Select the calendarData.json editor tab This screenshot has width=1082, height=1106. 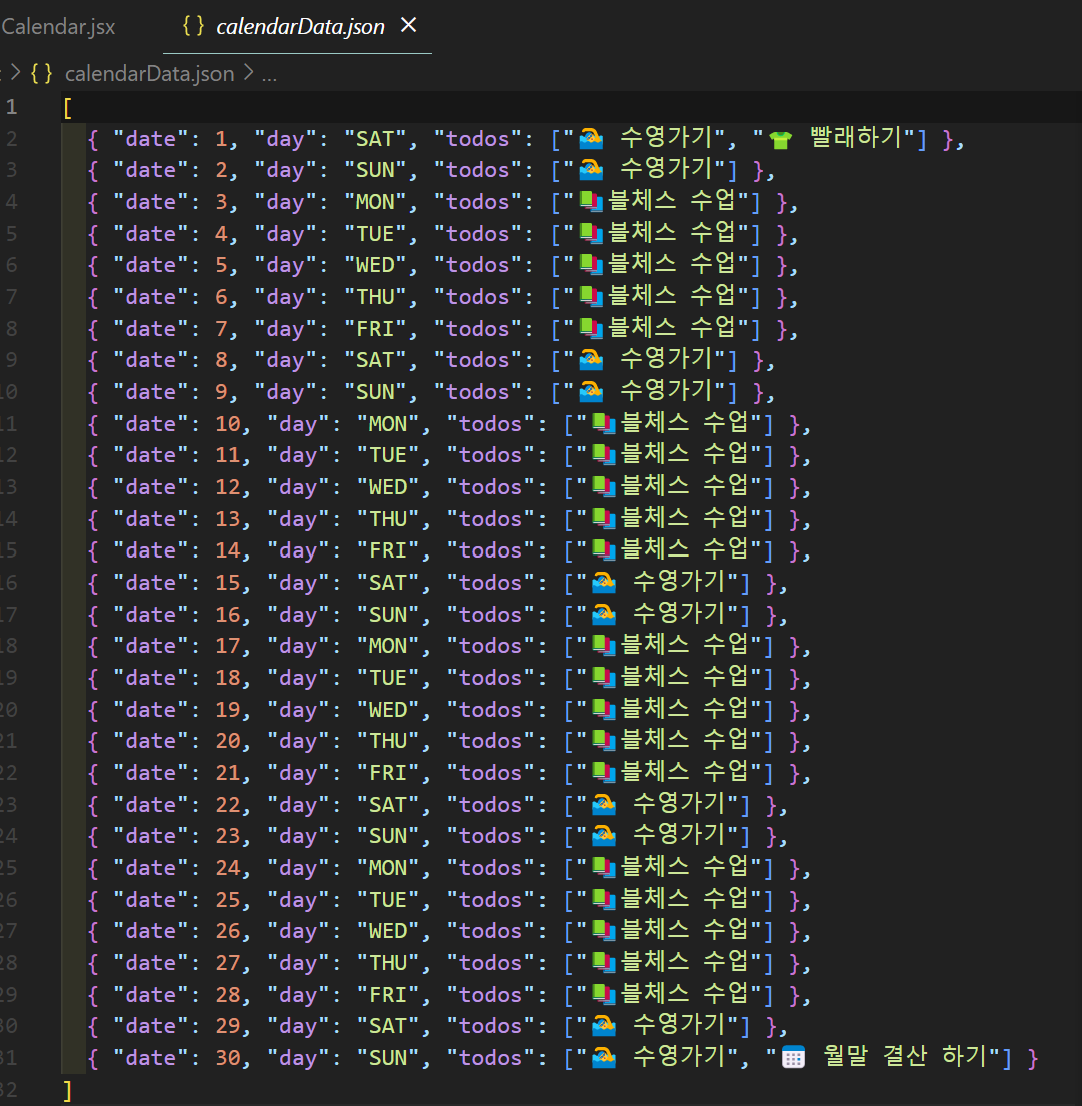click(x=300, y=27)
